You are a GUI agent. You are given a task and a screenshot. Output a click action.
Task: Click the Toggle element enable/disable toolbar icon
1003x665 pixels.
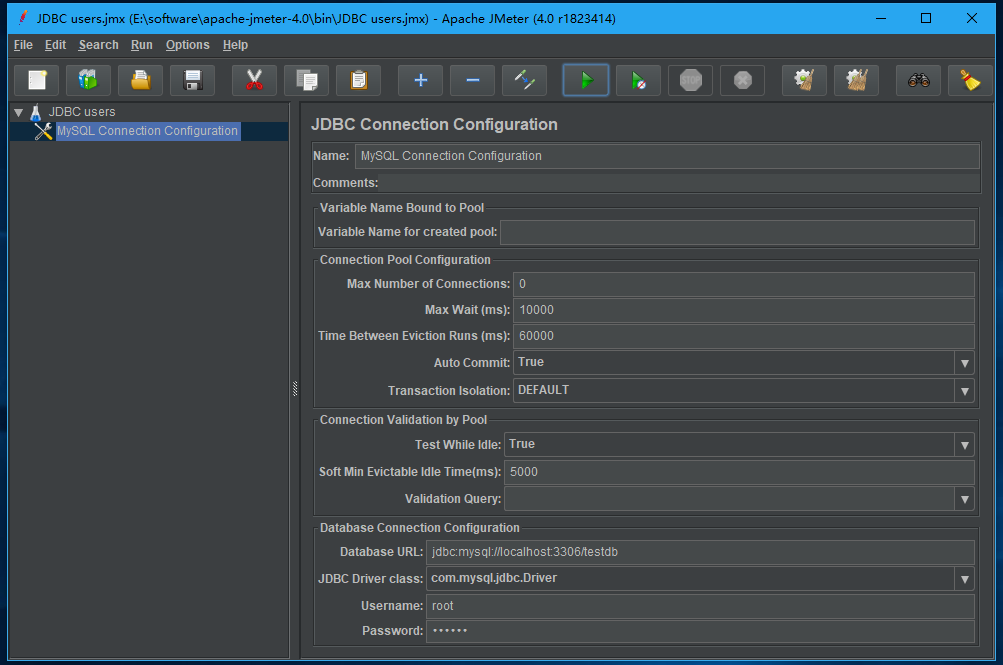click(524, 80)
